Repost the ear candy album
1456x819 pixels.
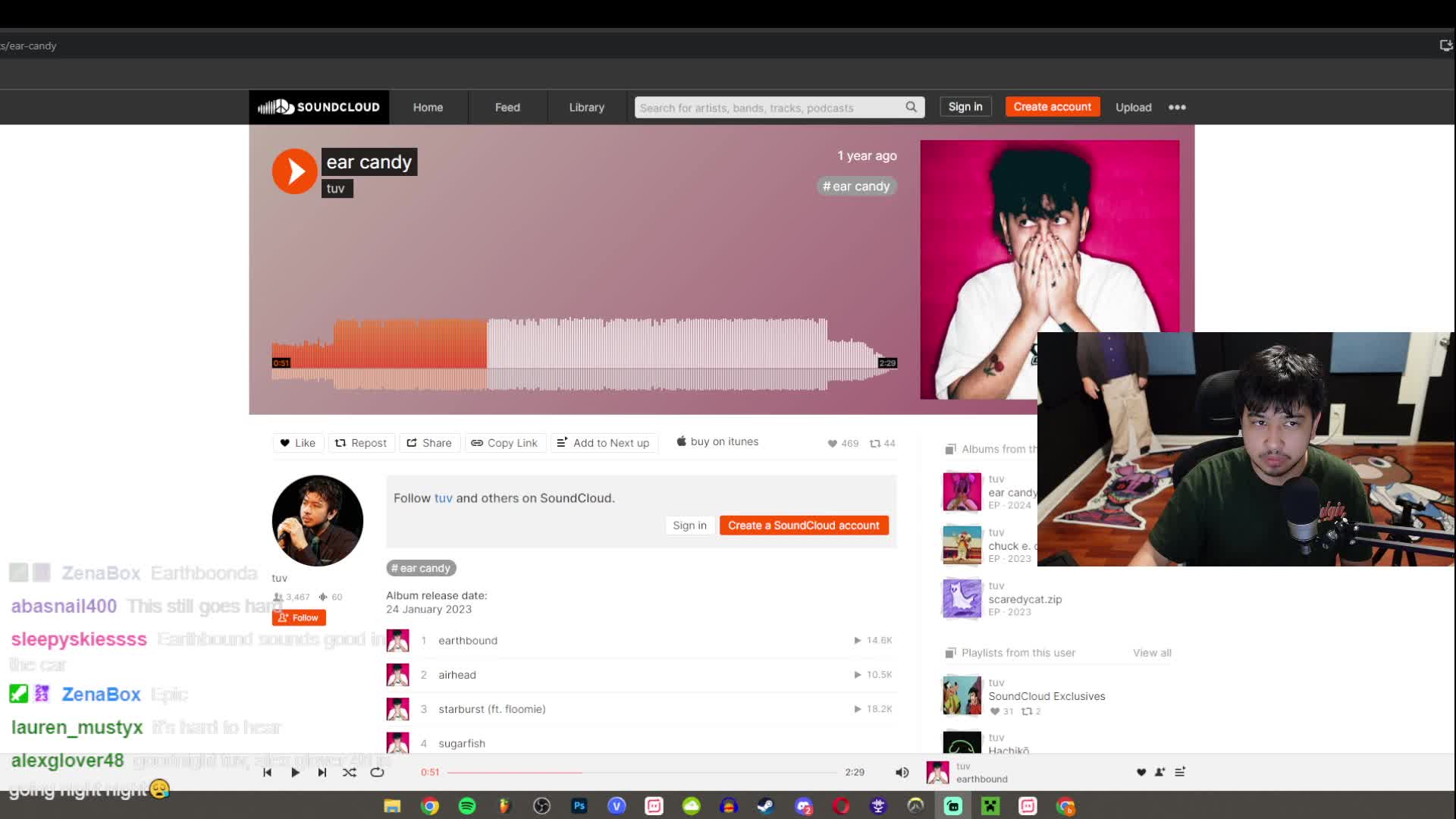click(x=361, y=443)
